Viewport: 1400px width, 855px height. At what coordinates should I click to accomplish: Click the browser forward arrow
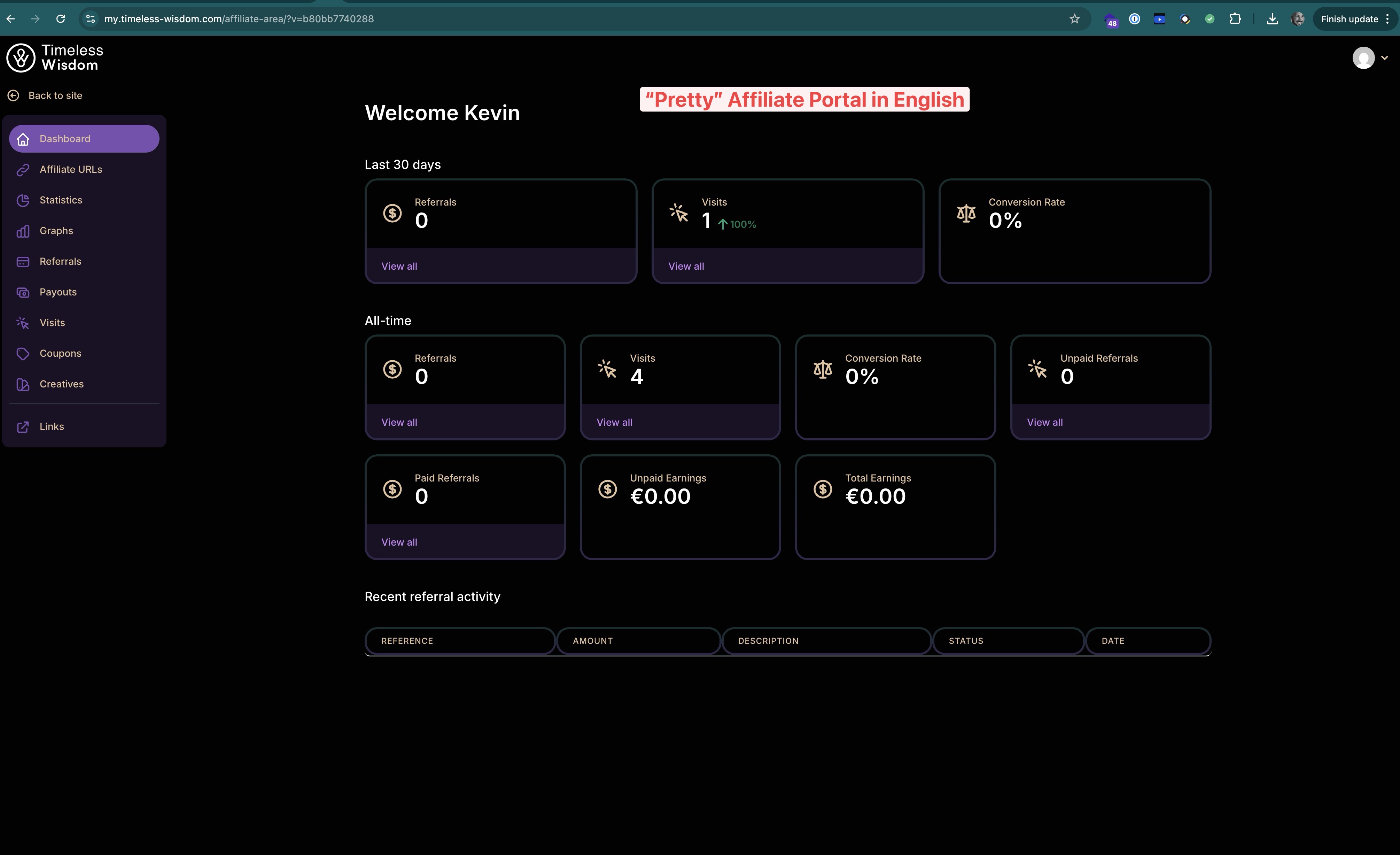point(35,19)
